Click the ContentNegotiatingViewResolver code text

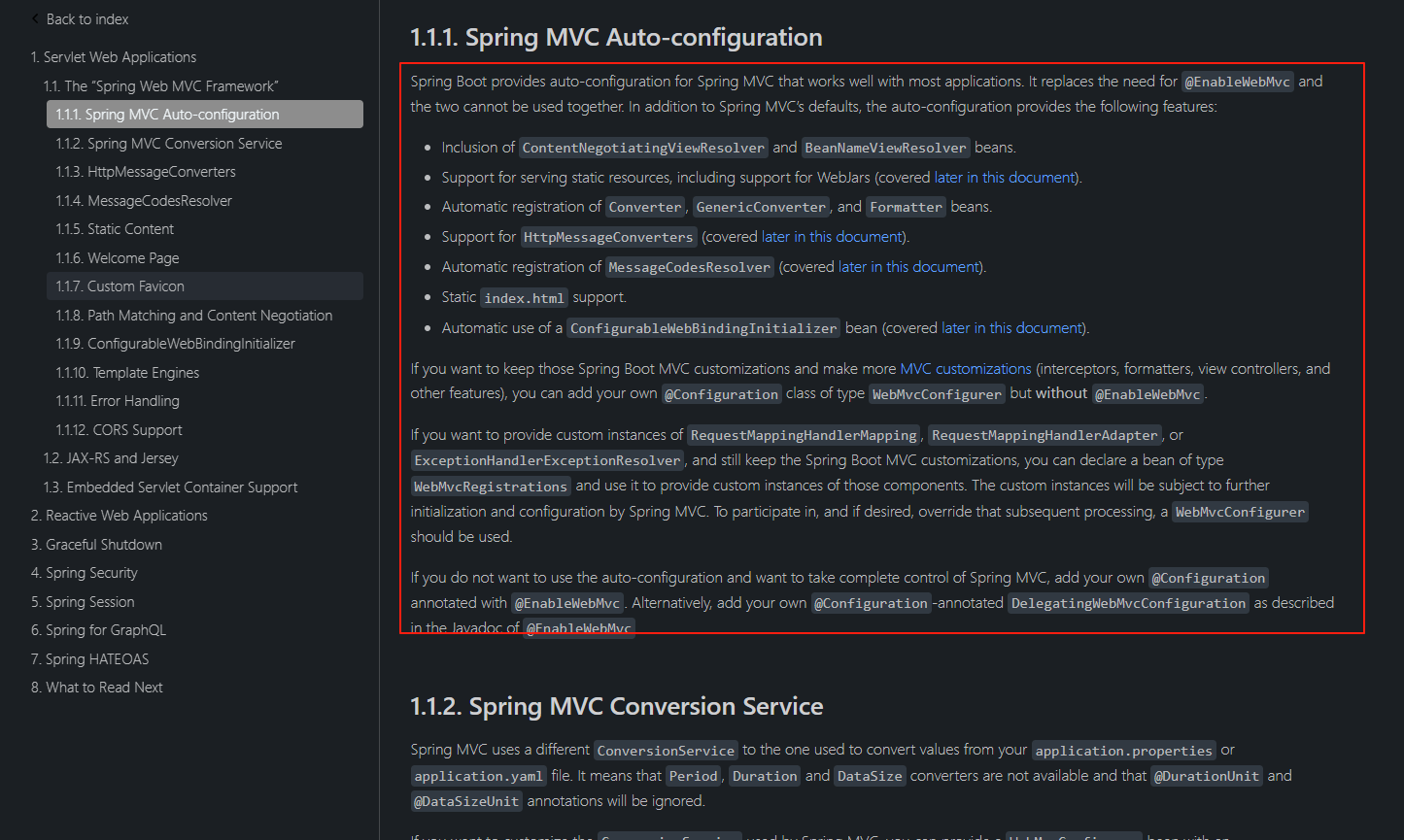[x=643, y=149]
